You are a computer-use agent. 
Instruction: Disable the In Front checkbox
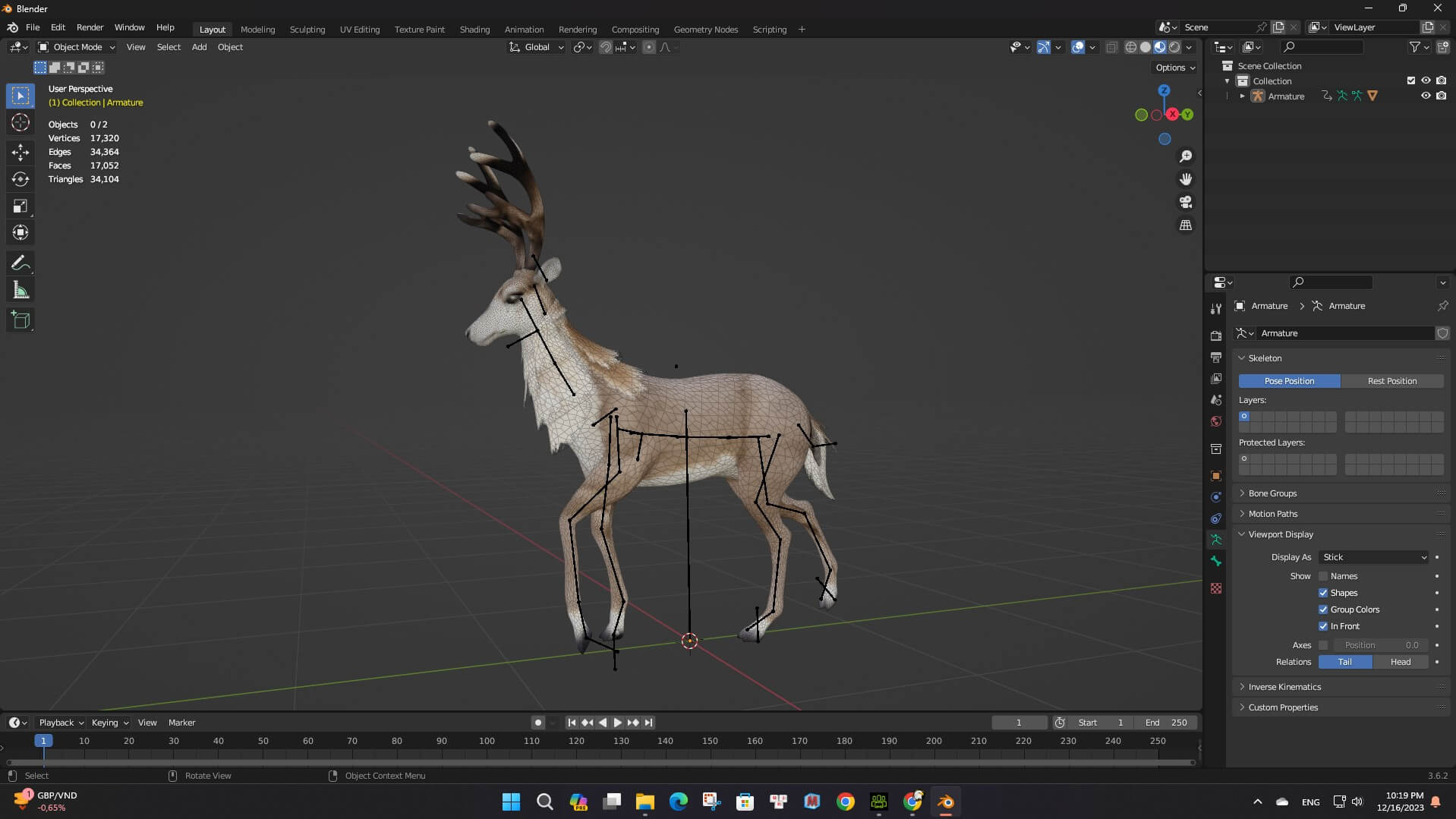(x=1323, y=626)
